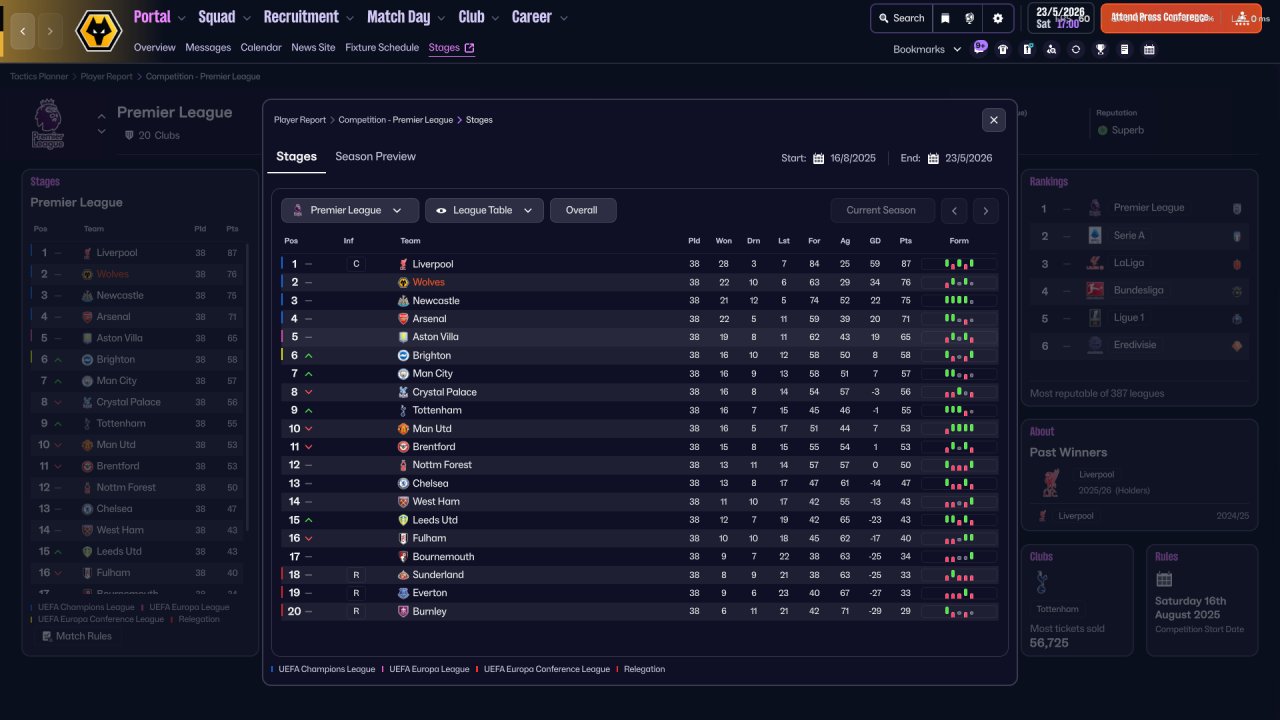Open the settings gear icon

pyautogui.click(x=998, y=18)
